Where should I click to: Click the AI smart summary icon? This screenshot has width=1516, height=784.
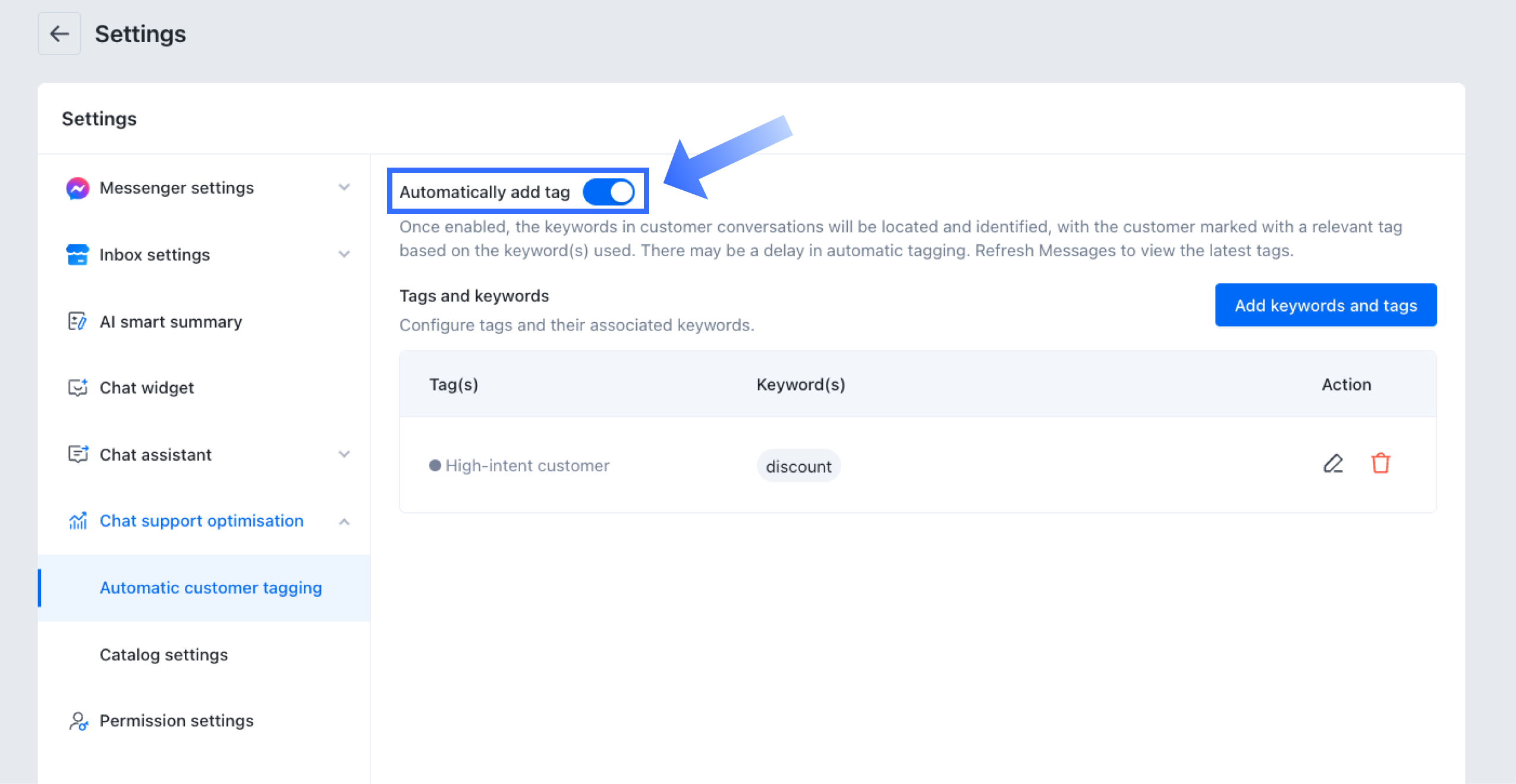coord(77,322)
